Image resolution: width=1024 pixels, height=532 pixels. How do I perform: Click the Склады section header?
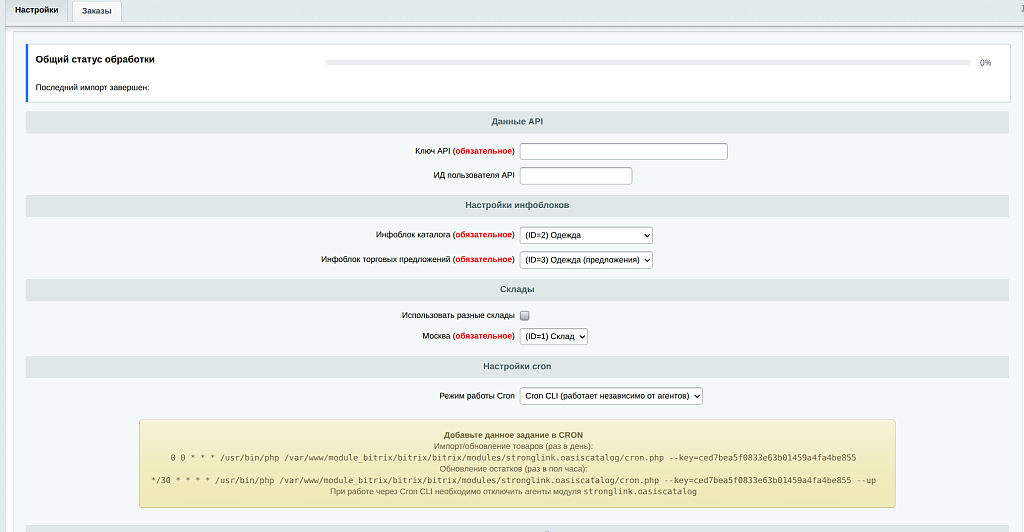pyautogui.click(x=517, y=289)
